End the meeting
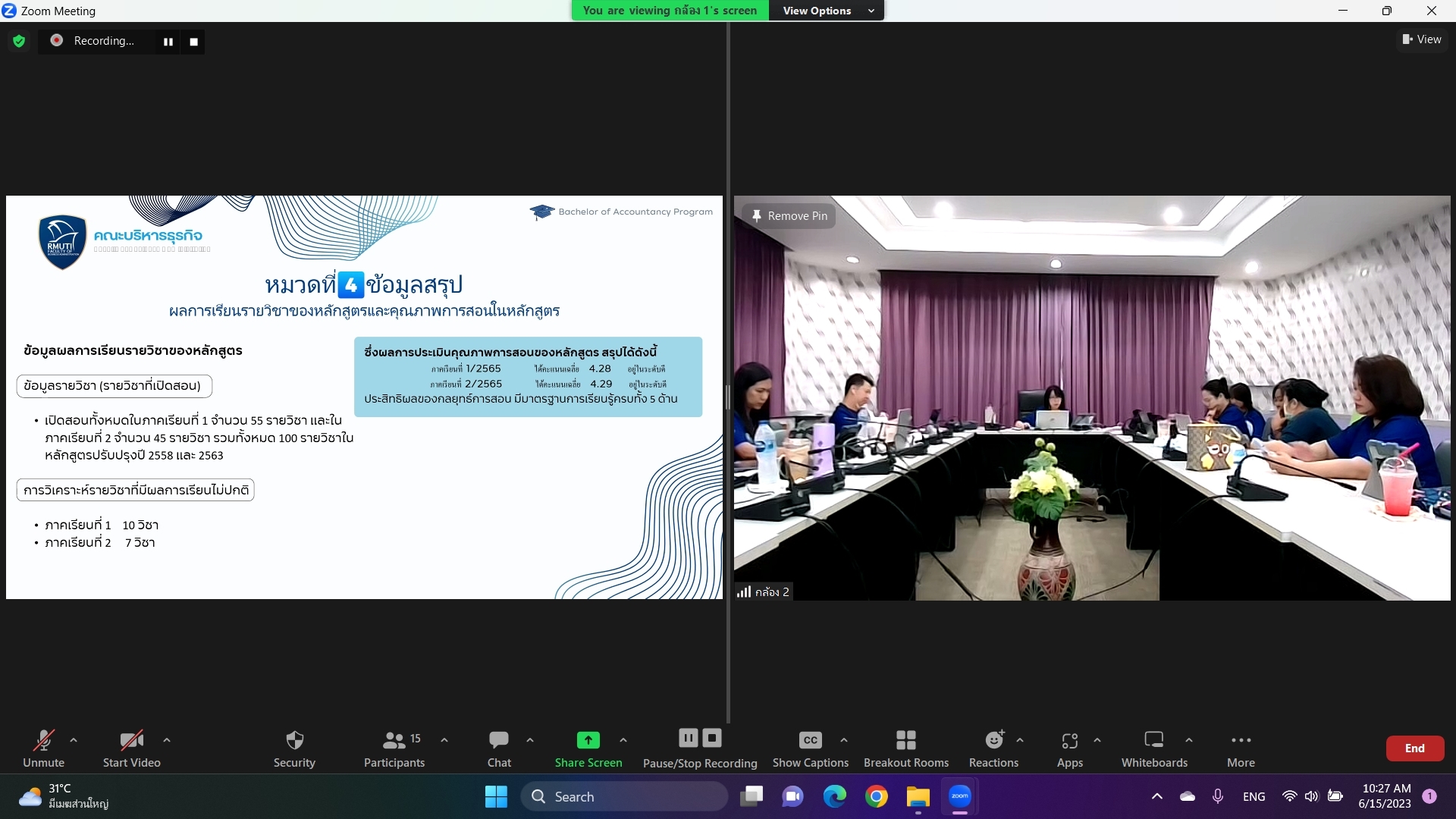Image resolution: width=1456 pixels, height=819 pixels. [x=1415, y=748]
